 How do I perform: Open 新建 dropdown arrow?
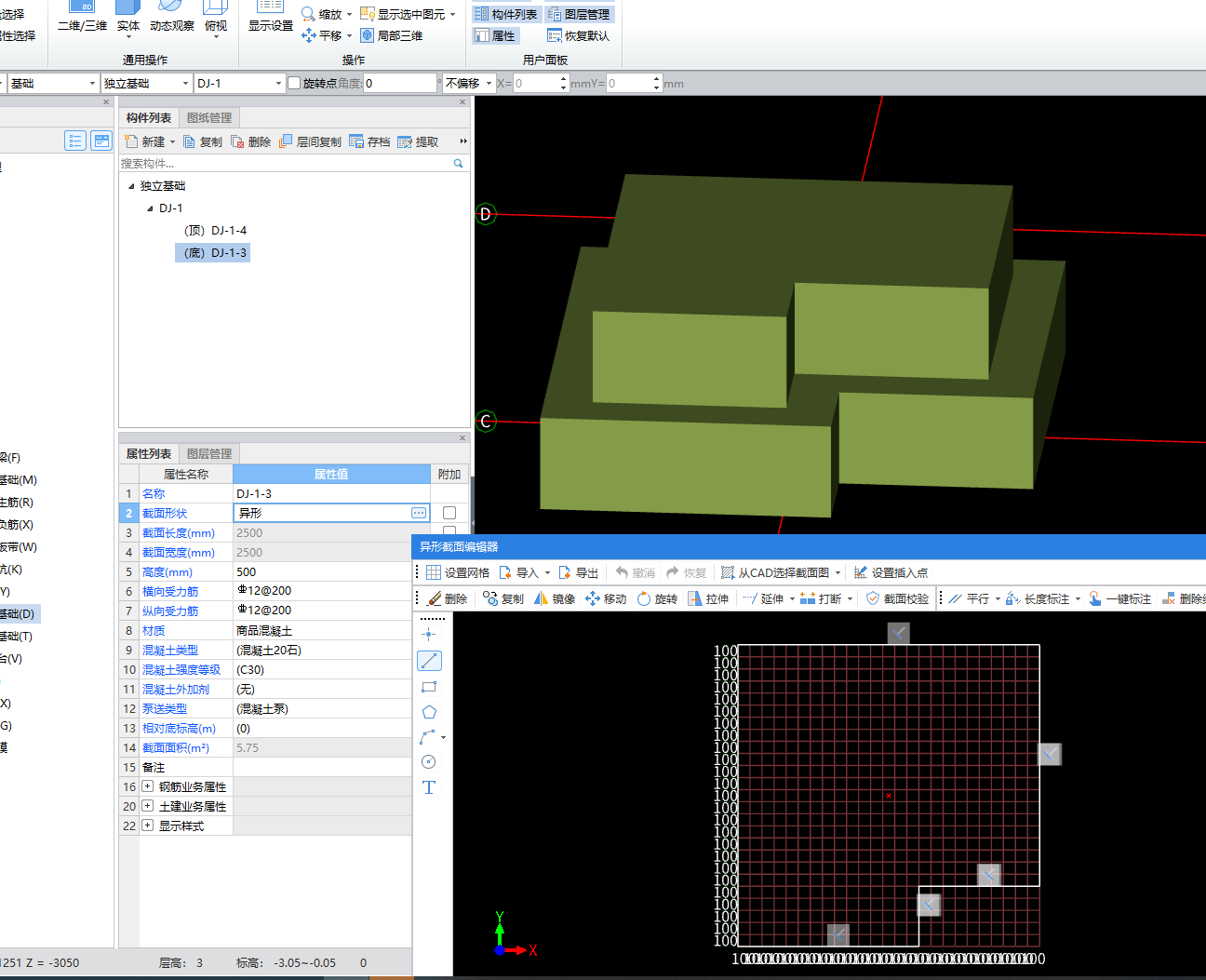click(172, 141)
